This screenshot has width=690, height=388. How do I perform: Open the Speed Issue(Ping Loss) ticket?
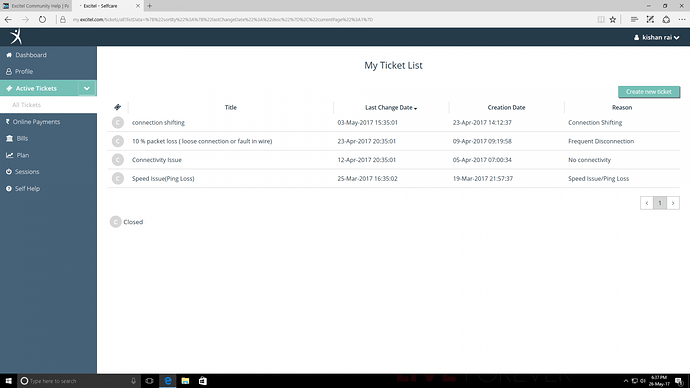pos(163,178)
